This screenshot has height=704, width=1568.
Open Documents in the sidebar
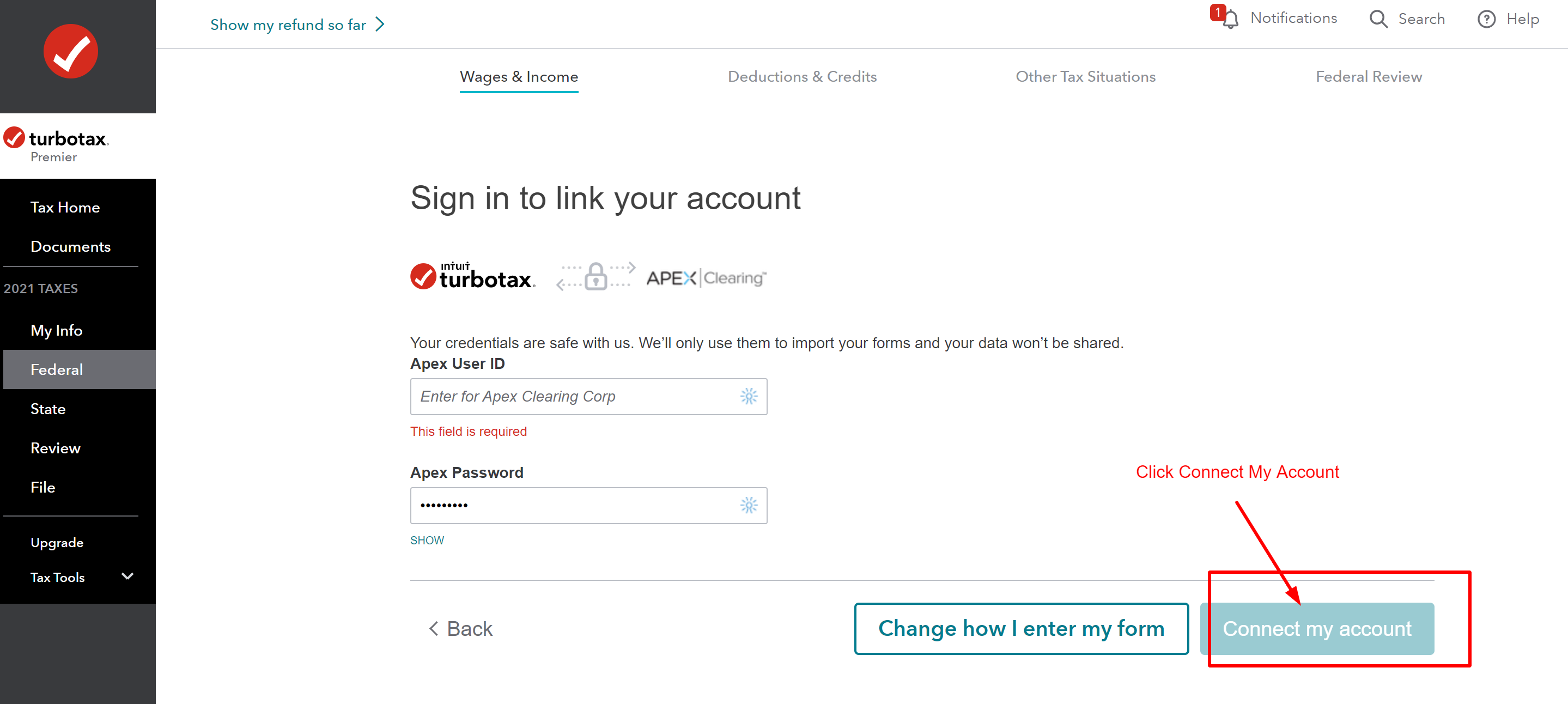[x=71, y=247]
